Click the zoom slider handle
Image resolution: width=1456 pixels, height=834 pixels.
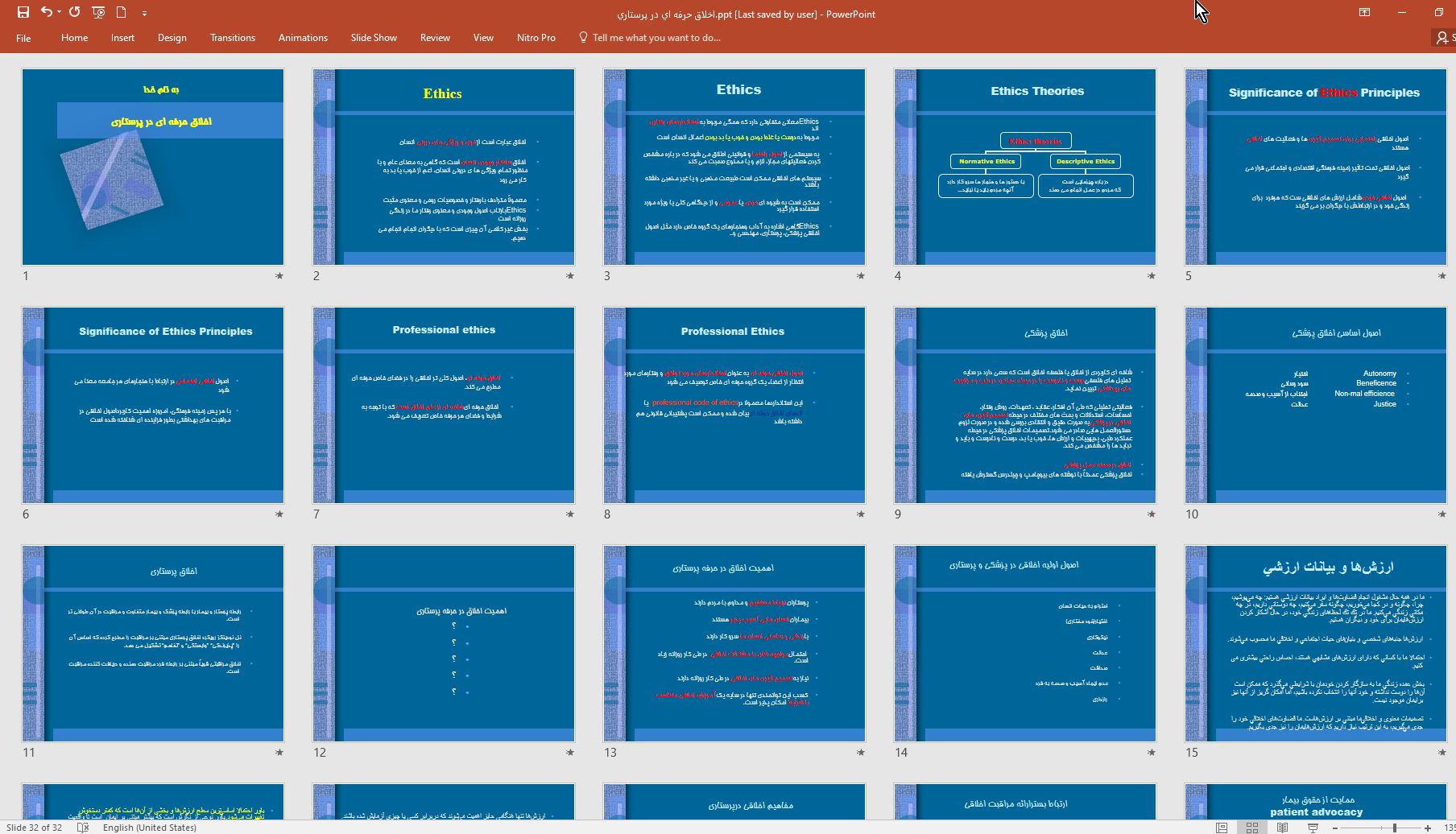pos(1394,828)
